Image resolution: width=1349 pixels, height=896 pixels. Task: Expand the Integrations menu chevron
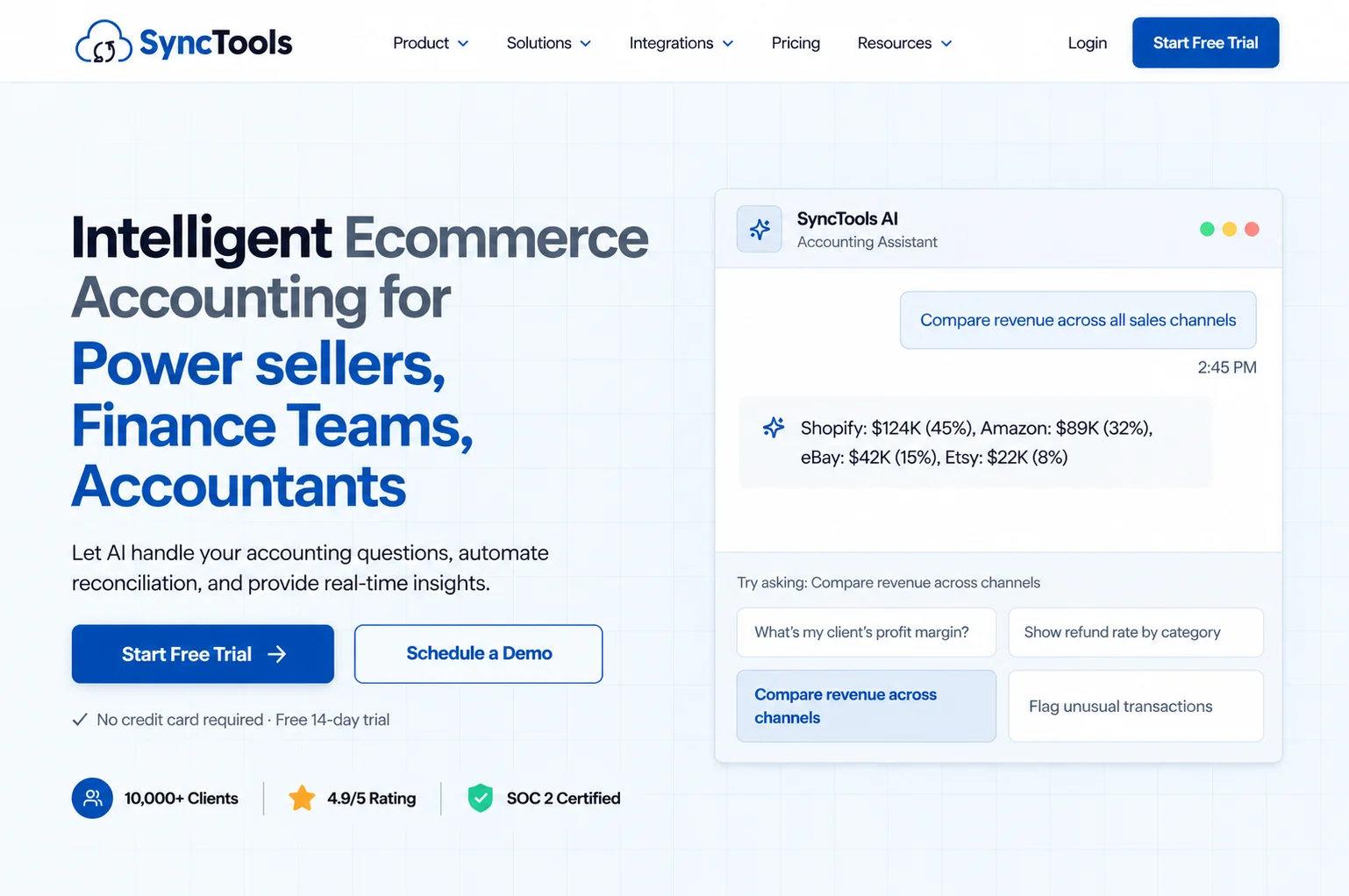pos(727,44)
